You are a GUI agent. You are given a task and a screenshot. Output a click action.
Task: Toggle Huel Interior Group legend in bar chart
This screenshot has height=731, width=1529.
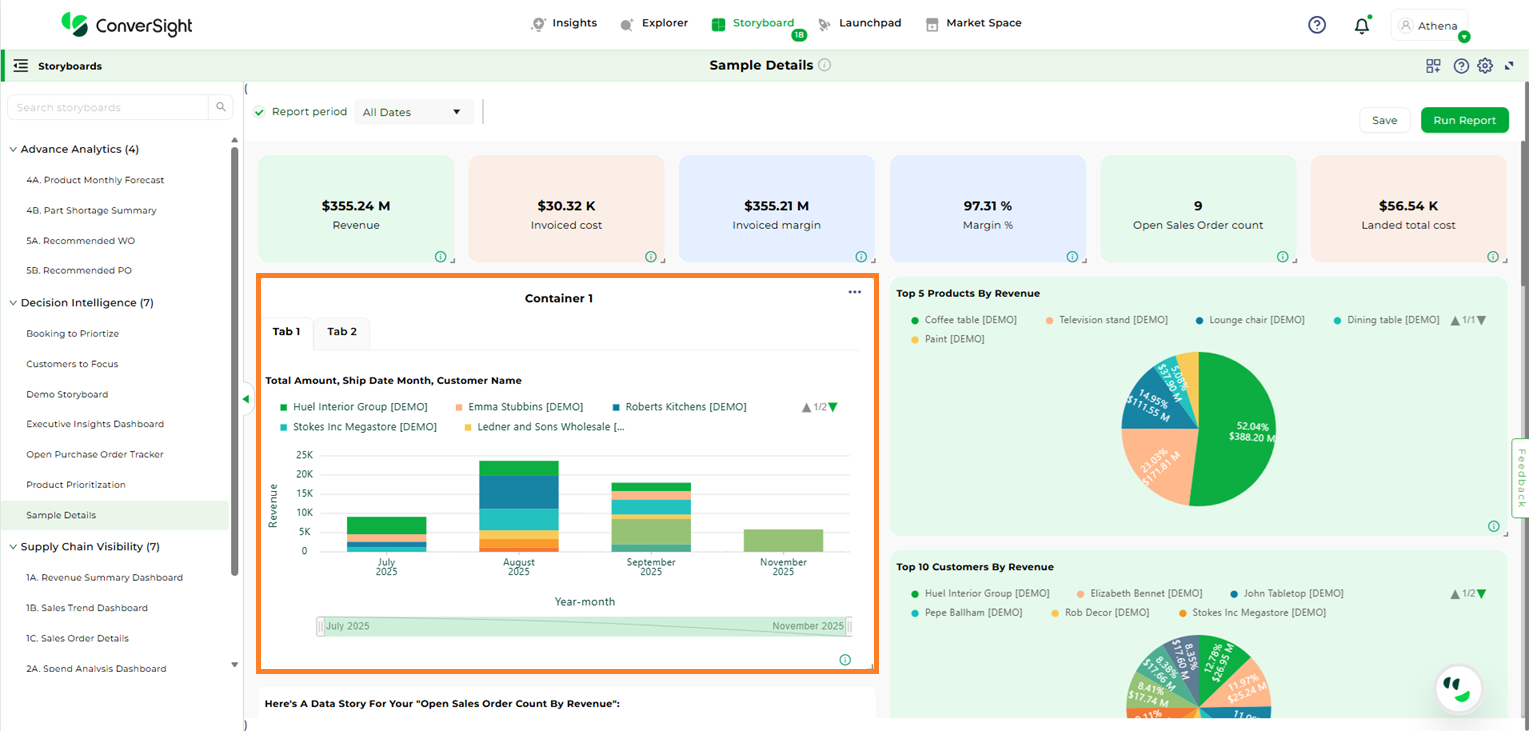coord(352,407)
